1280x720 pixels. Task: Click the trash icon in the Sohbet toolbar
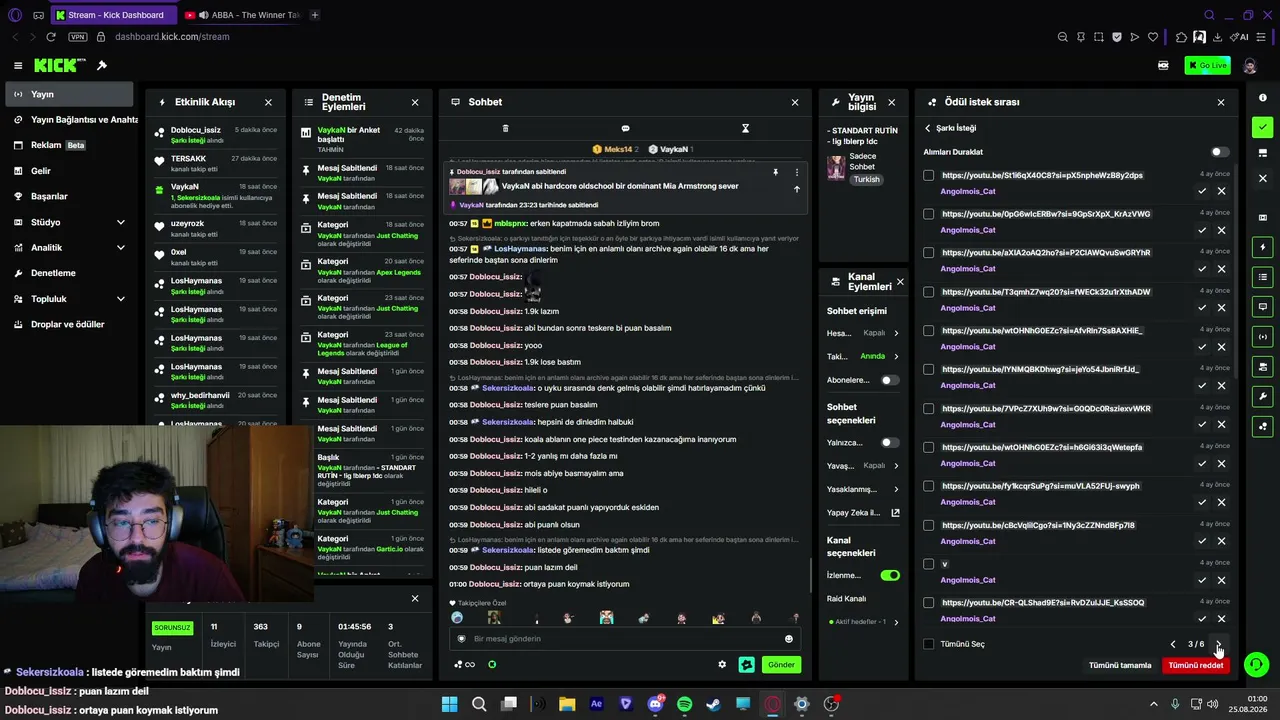[505, 128]
